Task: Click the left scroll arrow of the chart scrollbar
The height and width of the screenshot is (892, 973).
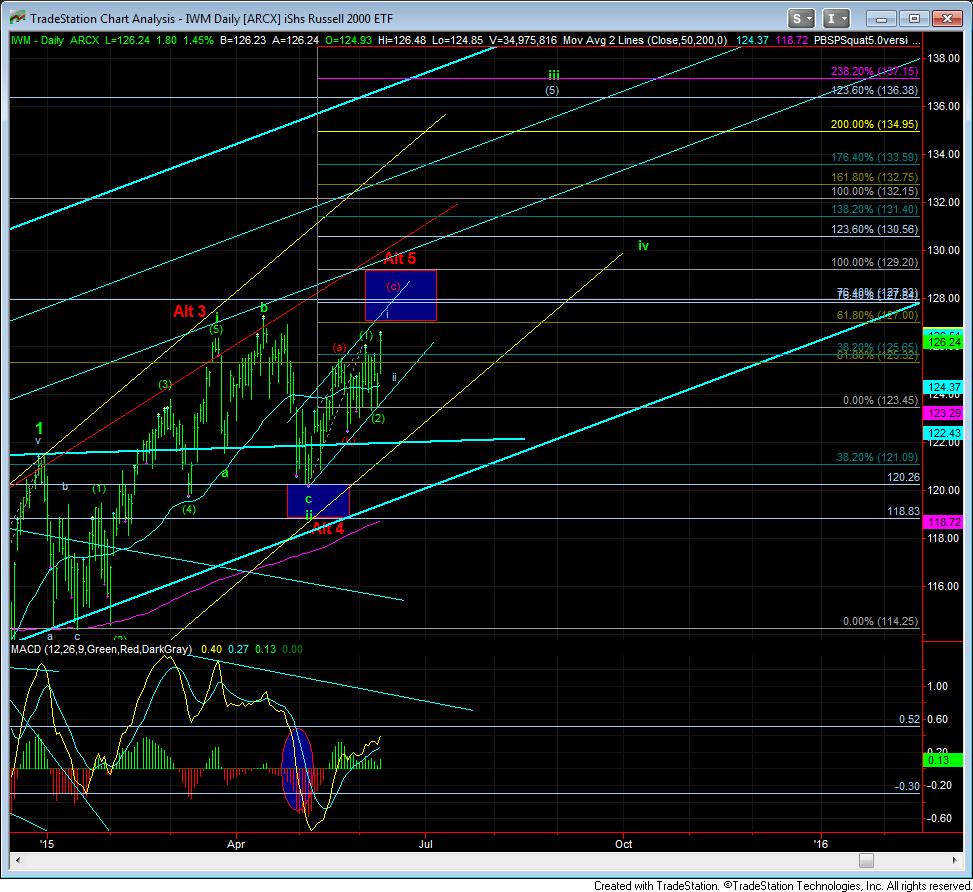Action: tap(17, 860)
